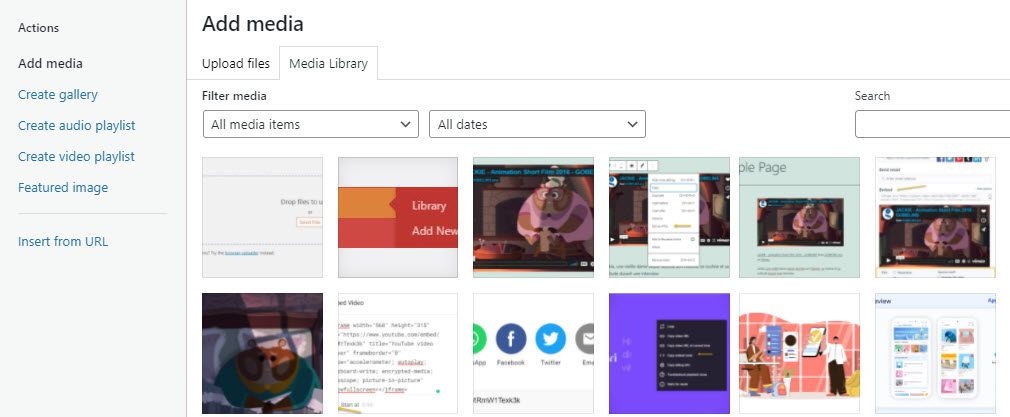Switch to the Upload files tab
The image size is (1010, 417).
(x=236, y=64)
